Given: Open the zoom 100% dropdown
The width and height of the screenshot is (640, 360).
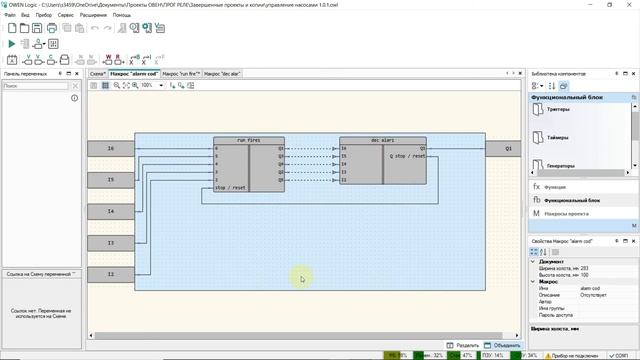Looking at the screenshot, I should [161, 85].
